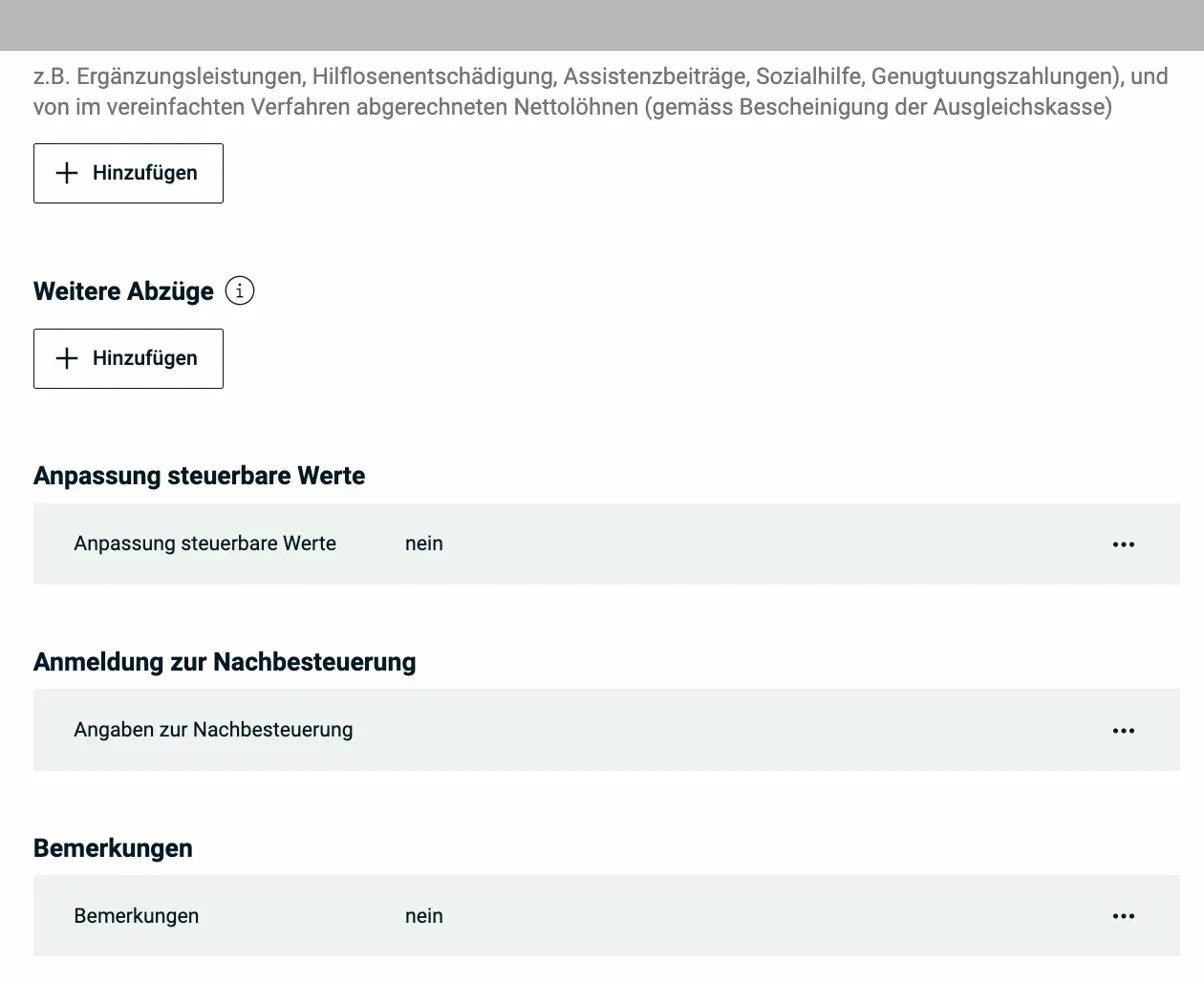Open the three-dot menu on Anpassung steuerbare Werte
The height and width of the screenshot is (982, 1204).
pyautogui.click(x=1124, y=543)
